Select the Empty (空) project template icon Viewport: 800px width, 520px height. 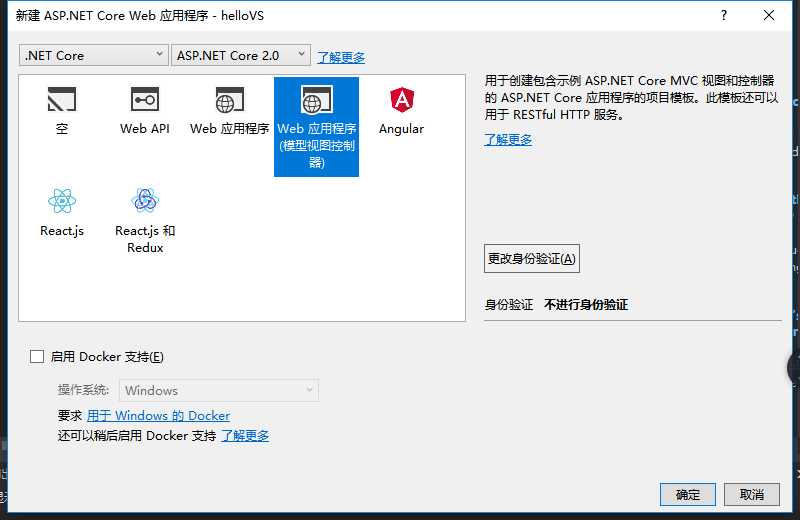click(x=62, y=99)
